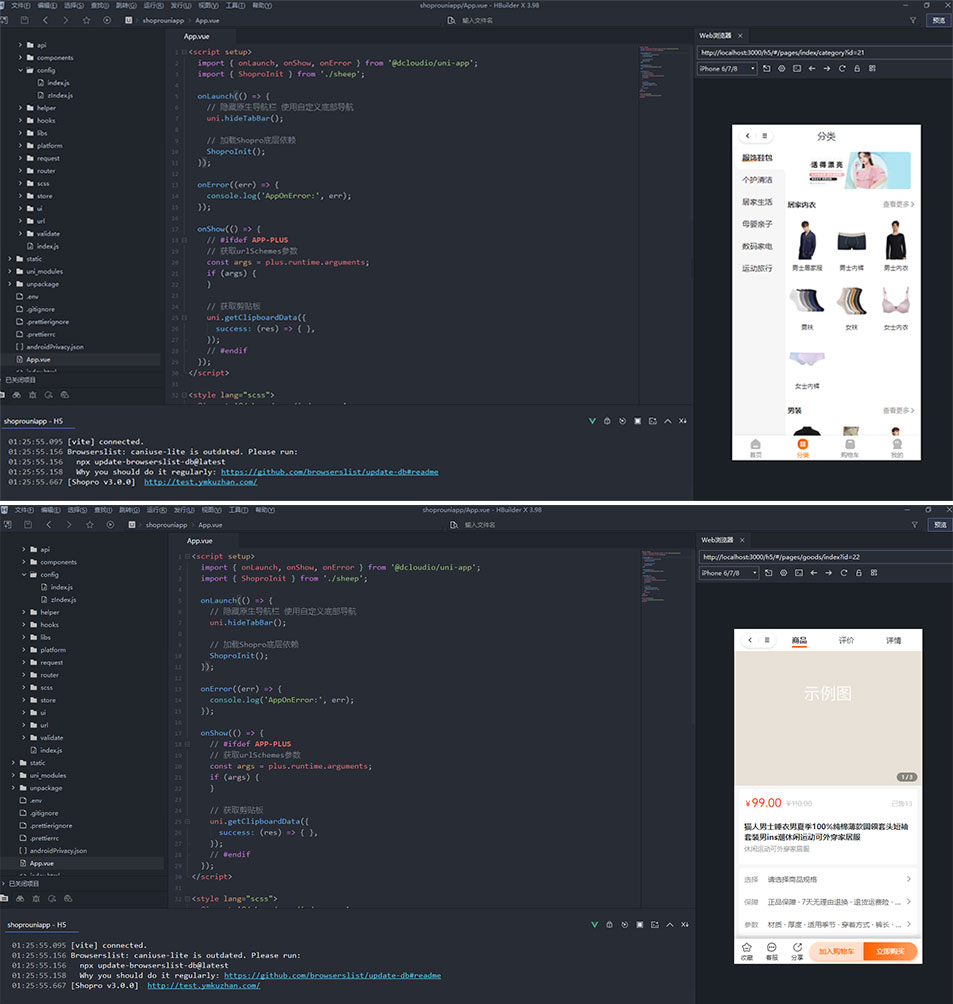Click the 立即购买 buy now button
The height and width of the screenshot is (1004, 953).
click(x=890, y=951)
